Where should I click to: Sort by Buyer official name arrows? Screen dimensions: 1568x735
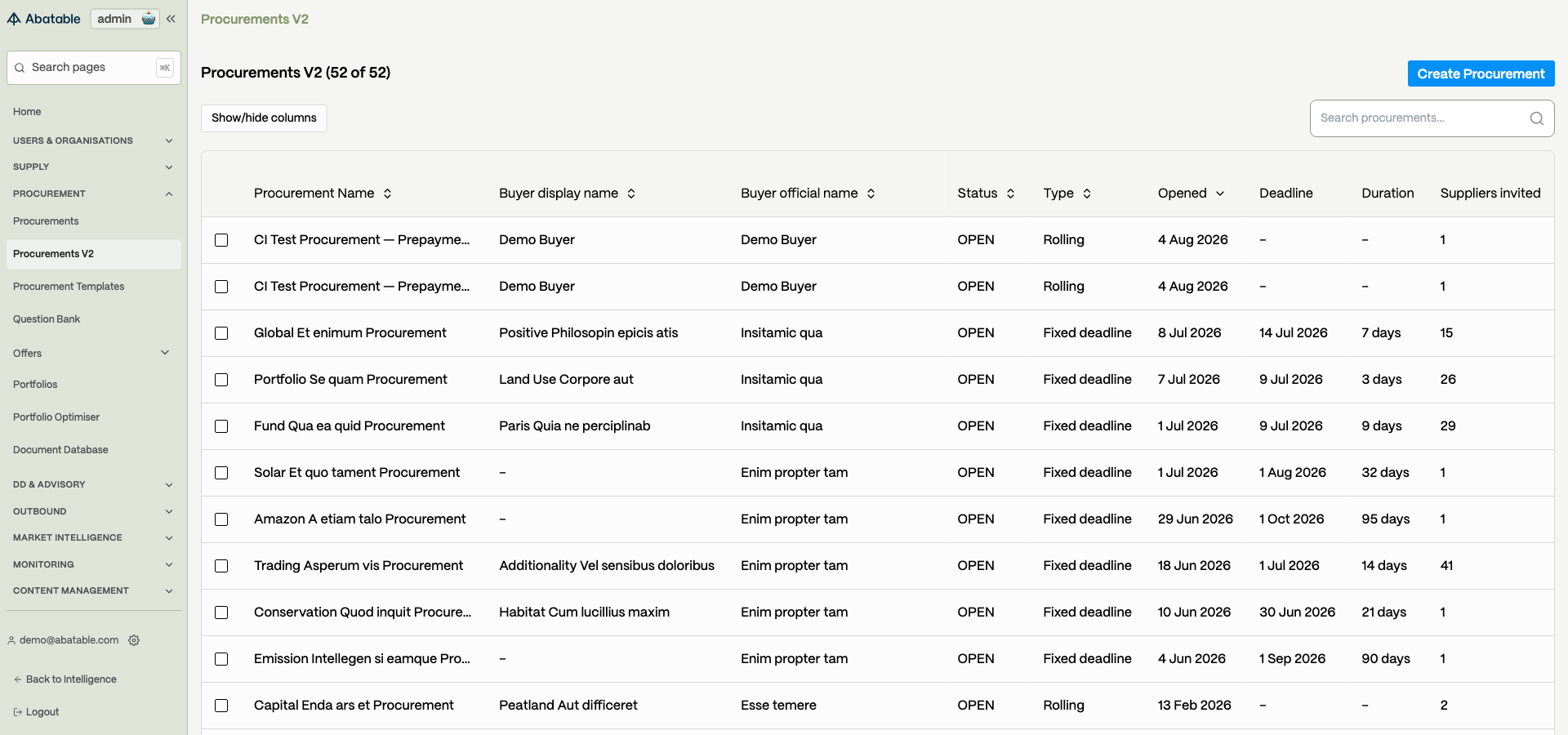(871, 194)
